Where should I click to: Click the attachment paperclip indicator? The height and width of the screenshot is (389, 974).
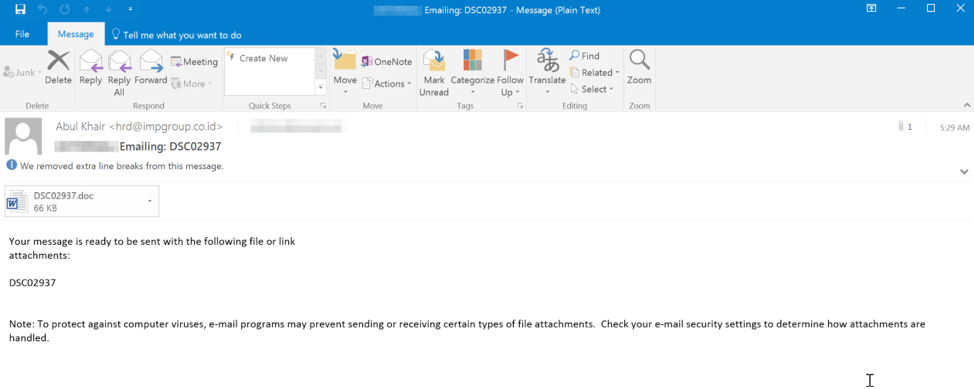coord(904,127)
